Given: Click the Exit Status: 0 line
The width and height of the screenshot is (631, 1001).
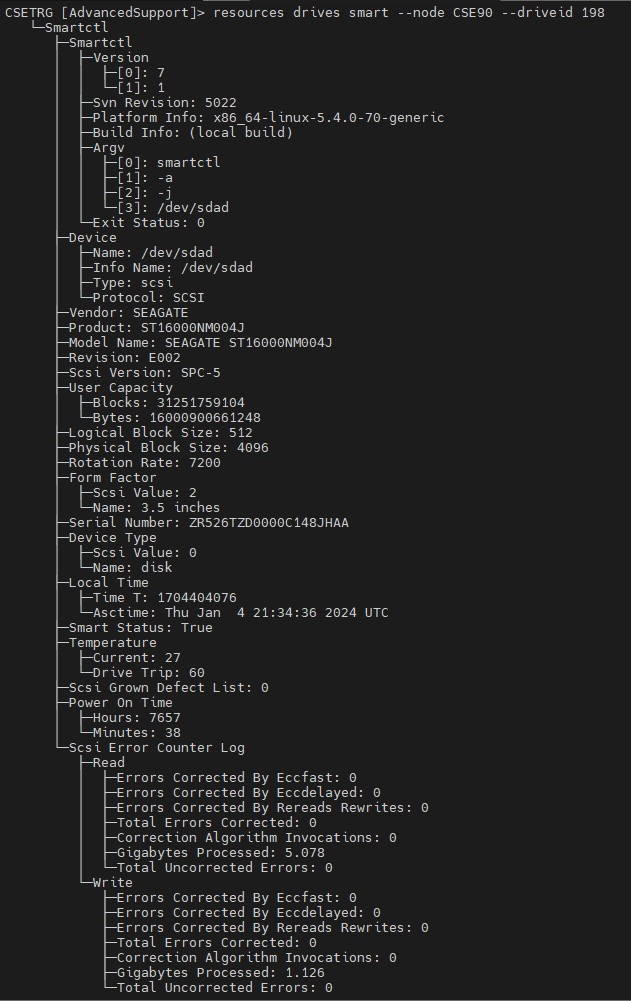Looking at the screenshot, I should pyautogui.click(x=149, y=223).
